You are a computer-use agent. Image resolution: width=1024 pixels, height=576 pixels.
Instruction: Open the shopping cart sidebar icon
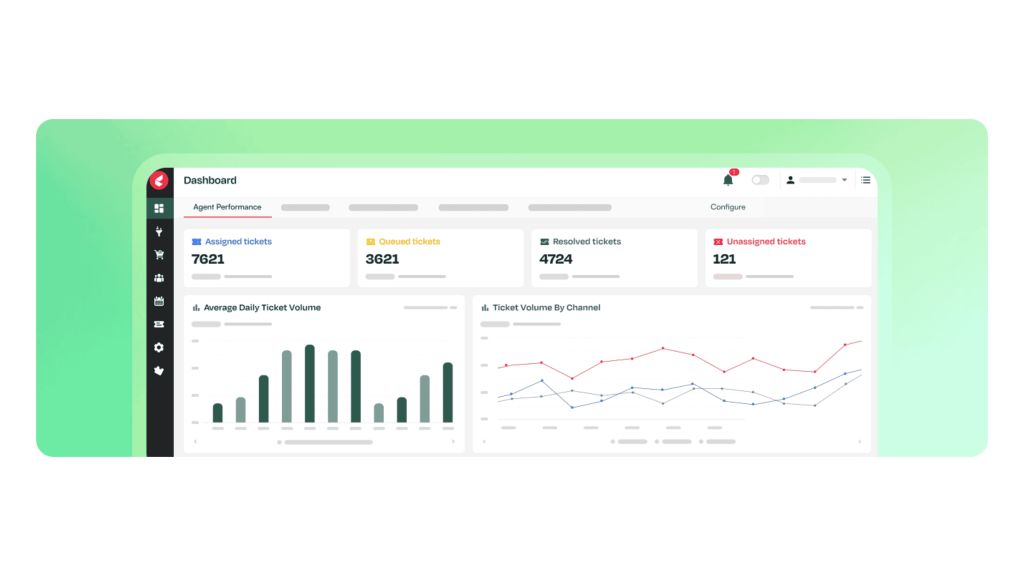160,255
